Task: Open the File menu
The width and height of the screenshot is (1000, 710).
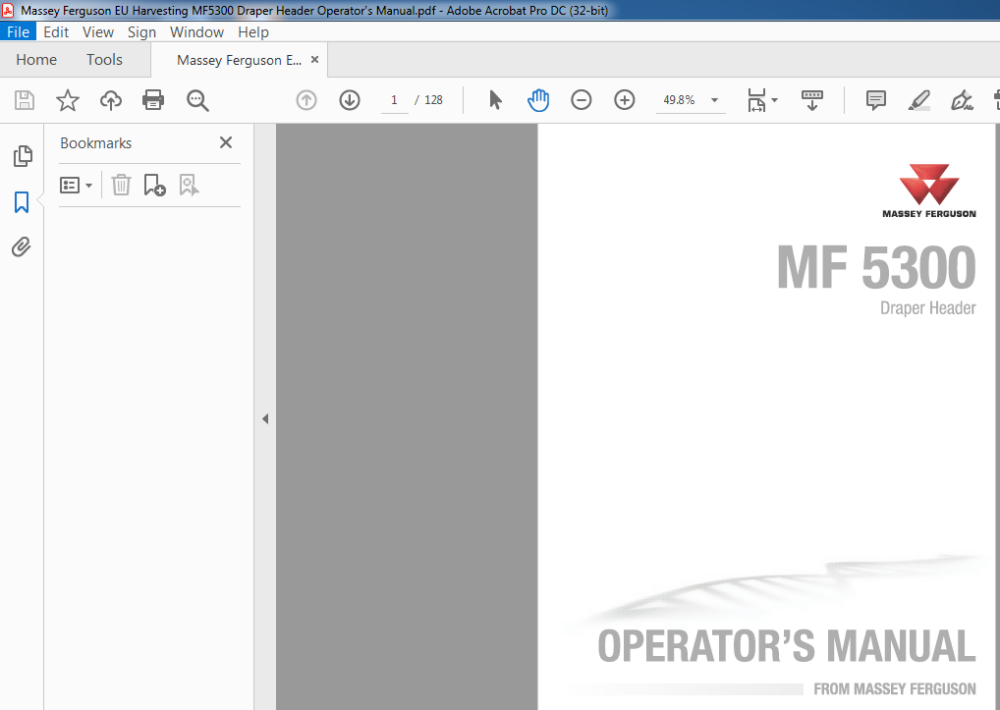Action: coord(18,32)
